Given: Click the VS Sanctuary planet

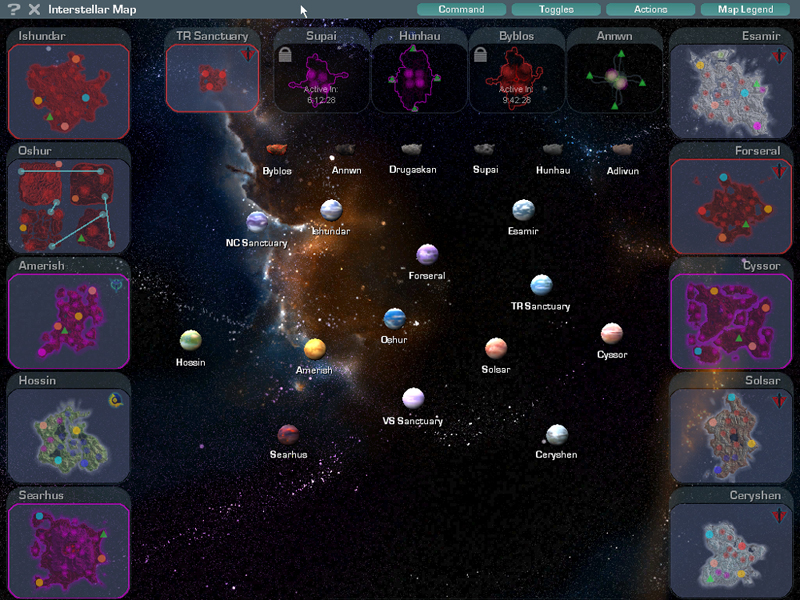Looking at the screenshot, I should coord(413,398).
